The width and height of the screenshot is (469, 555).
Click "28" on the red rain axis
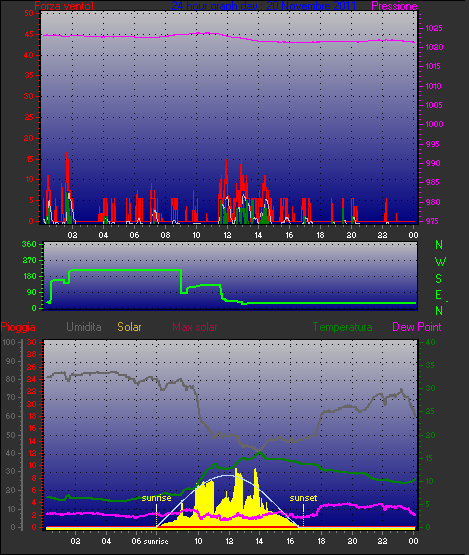point(32,355)
